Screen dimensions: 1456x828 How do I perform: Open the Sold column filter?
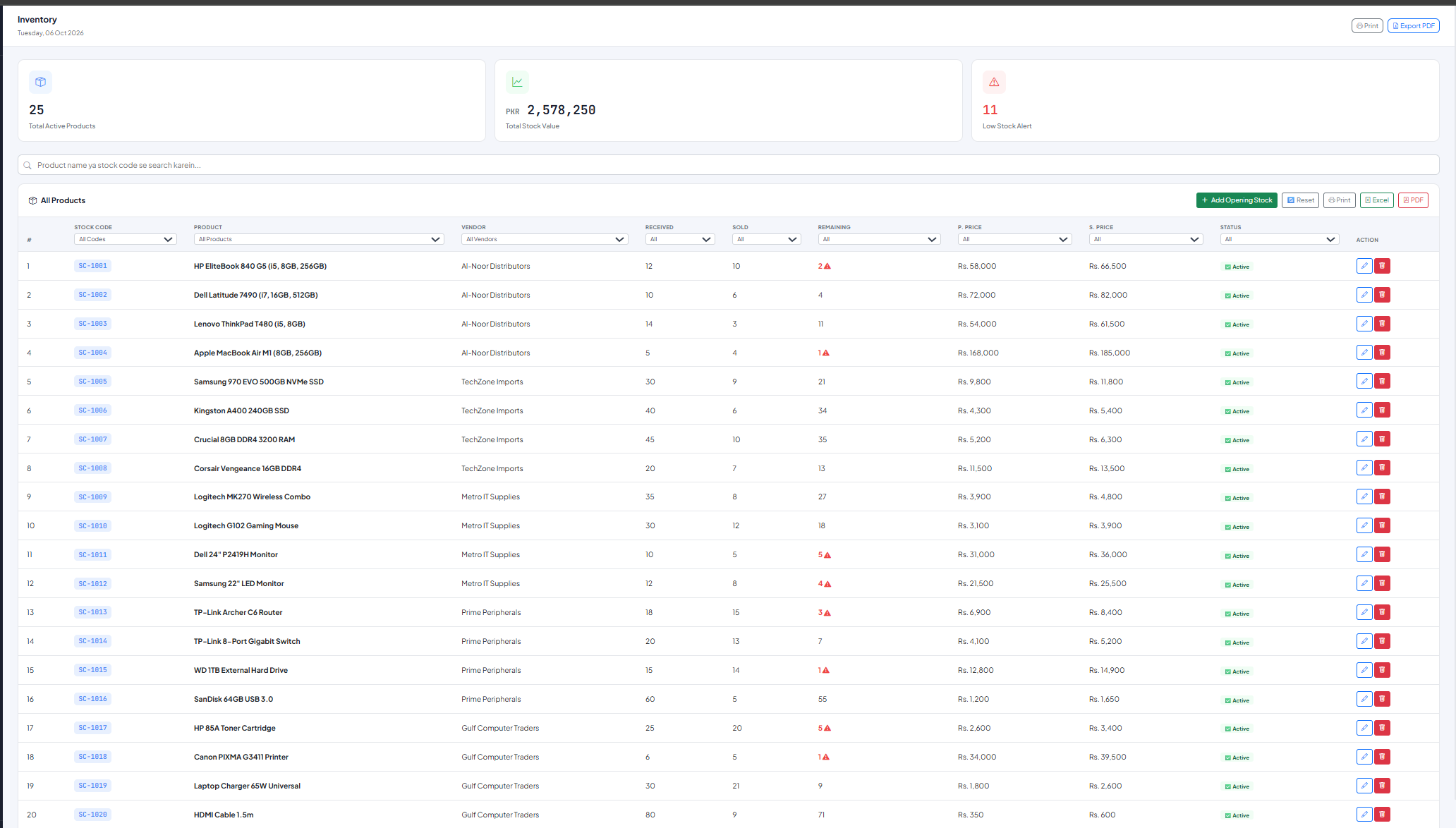point(767,239)
